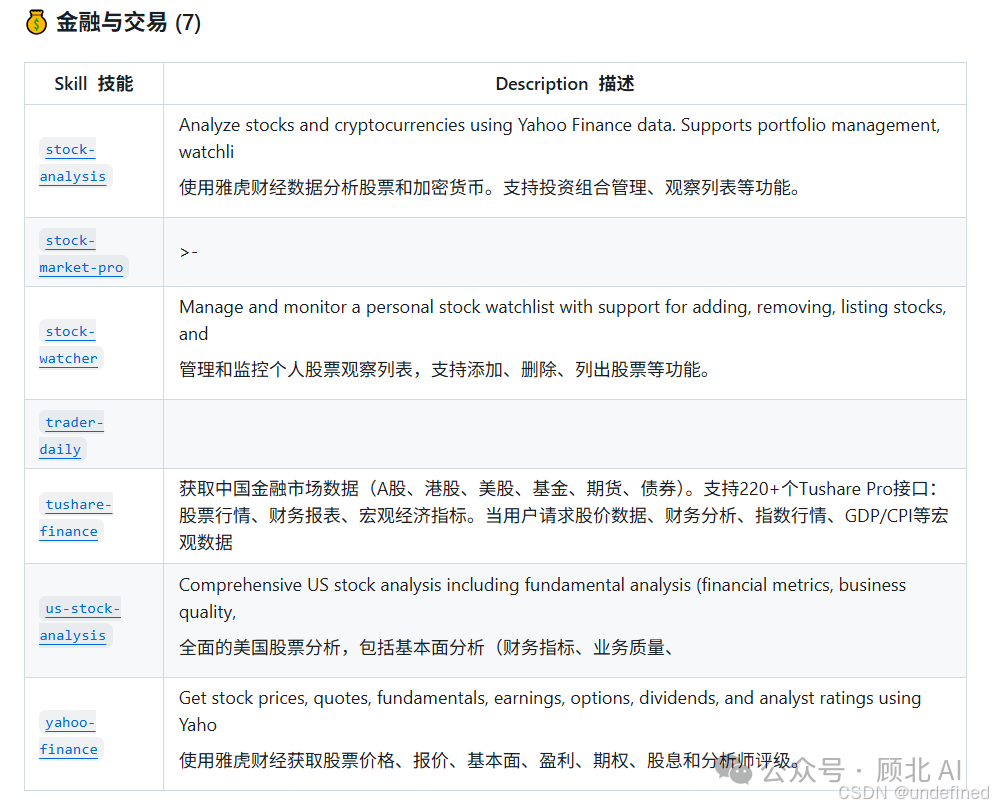Viewport: 993px width, 810px height.
Task: Click the 'Skill 技能' column header
Action: click(94, 84)
